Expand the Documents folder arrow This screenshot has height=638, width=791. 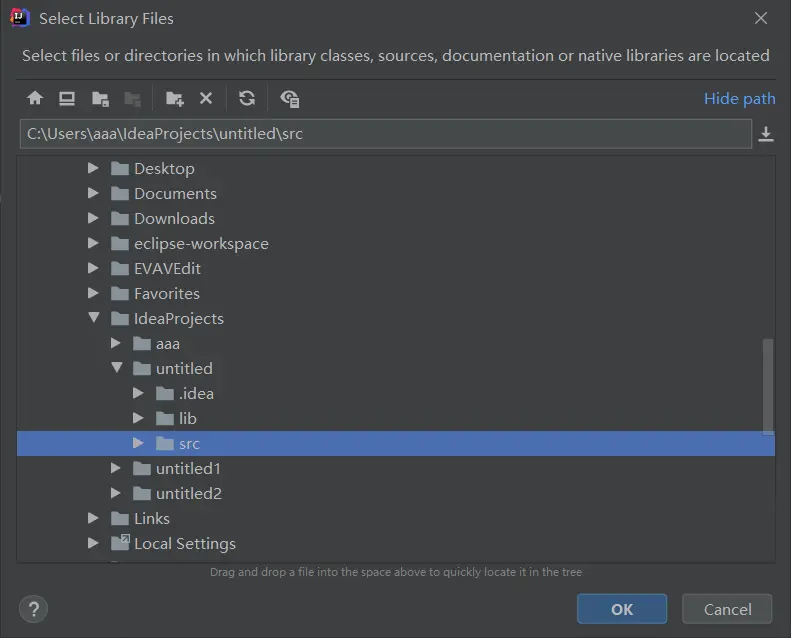coord(93,193)
